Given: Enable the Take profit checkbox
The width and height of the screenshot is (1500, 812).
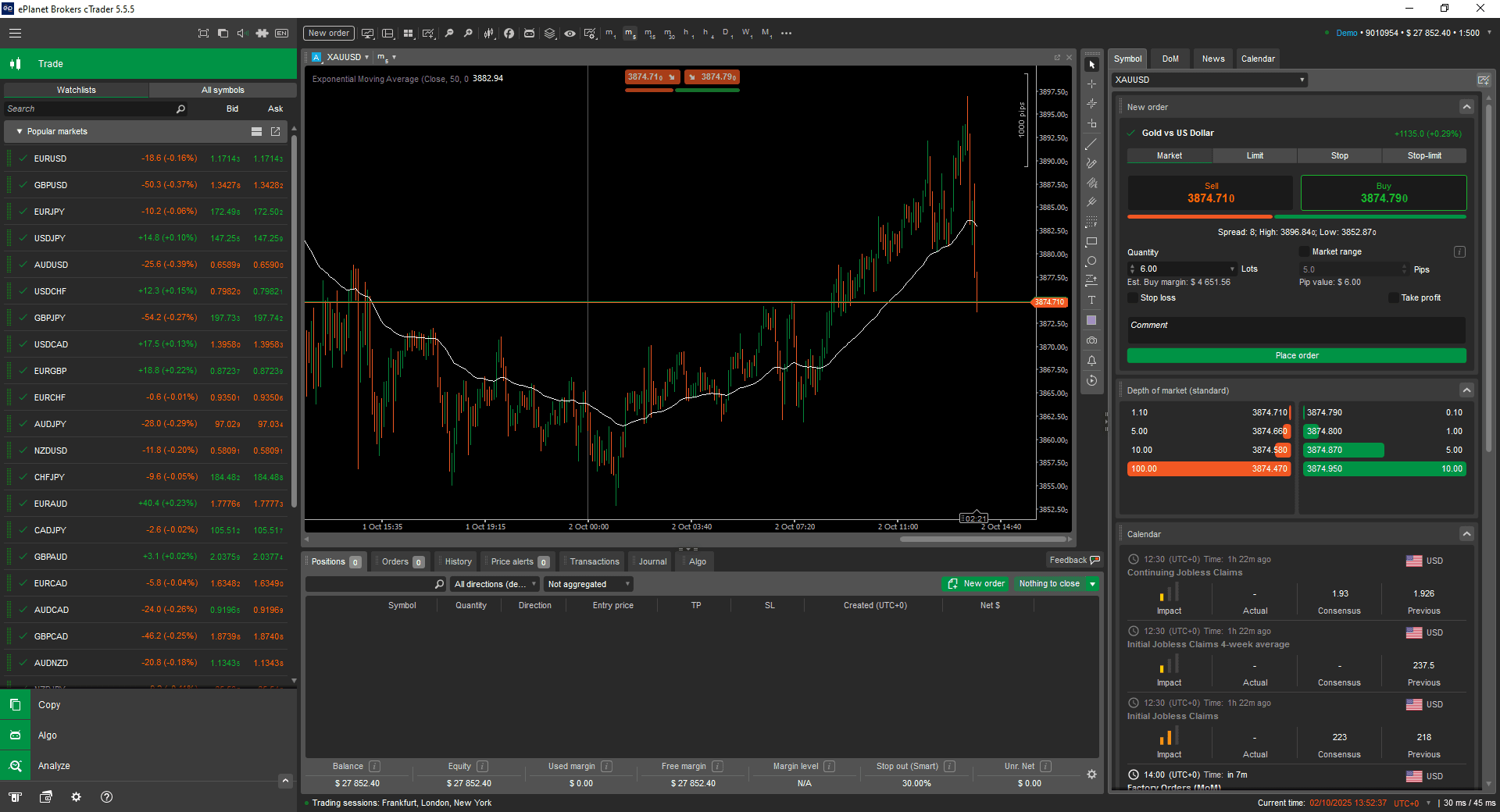Looking at the screenshot, I should click(x=1394, y=298).
